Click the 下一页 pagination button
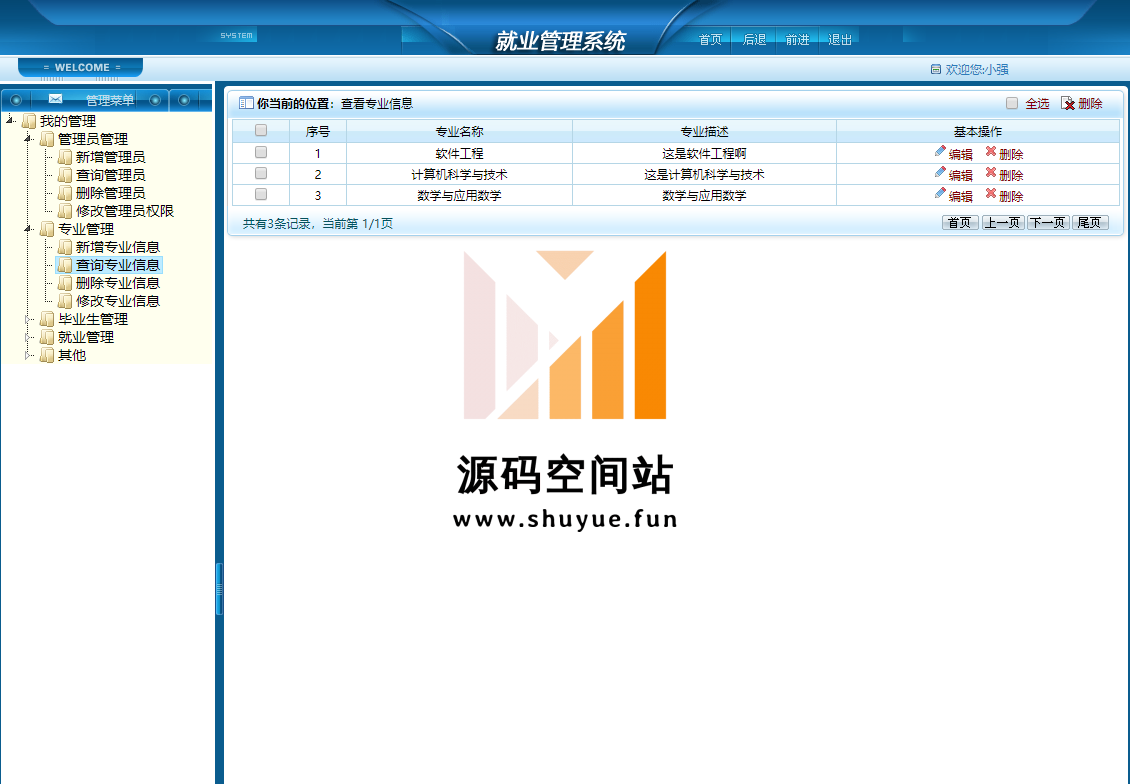This screenshot has height=784, width=1130. (x=1048, y=223)
